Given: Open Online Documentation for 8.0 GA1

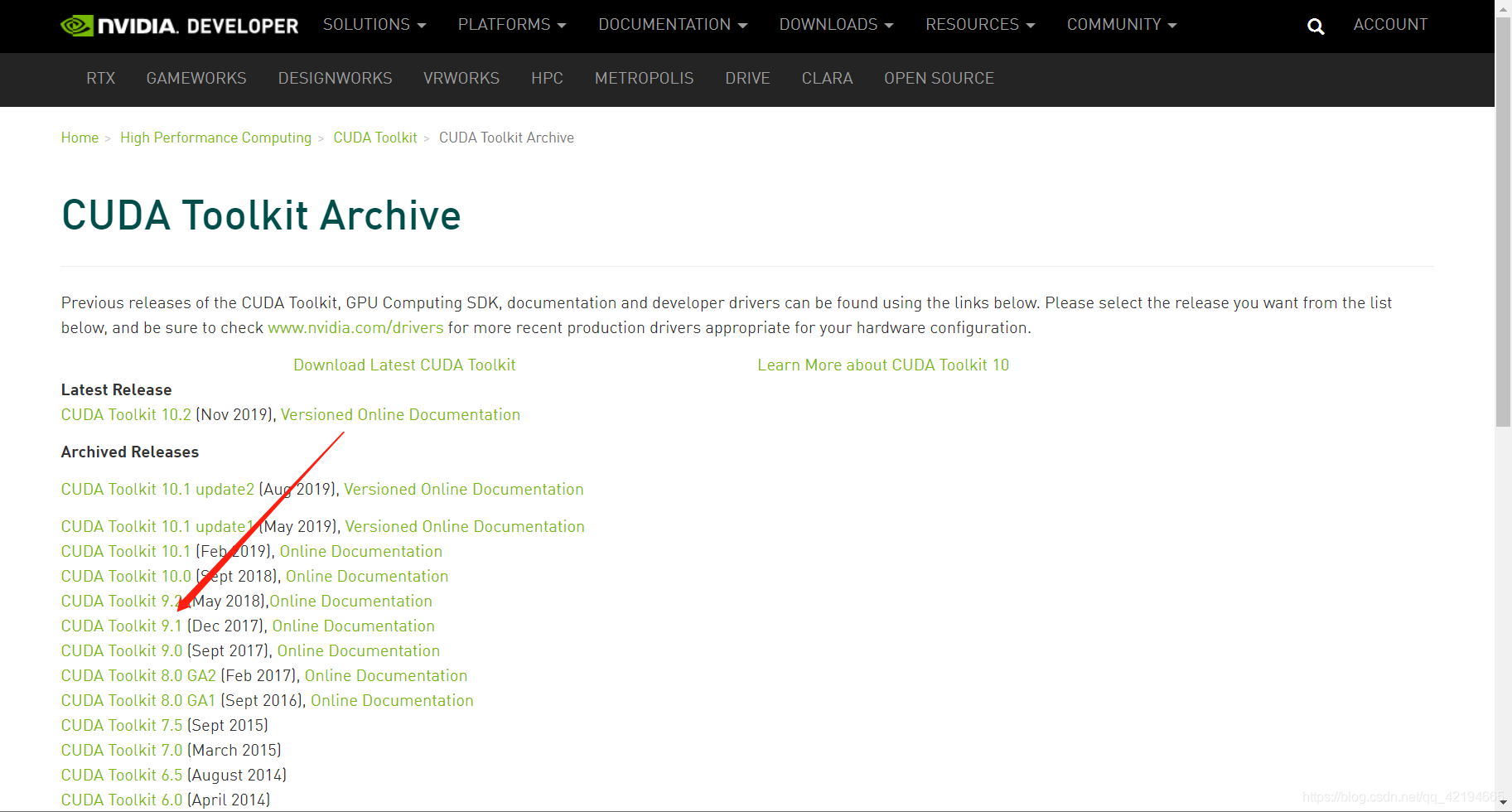Looking at the screenshot, I should coord(392,700).
